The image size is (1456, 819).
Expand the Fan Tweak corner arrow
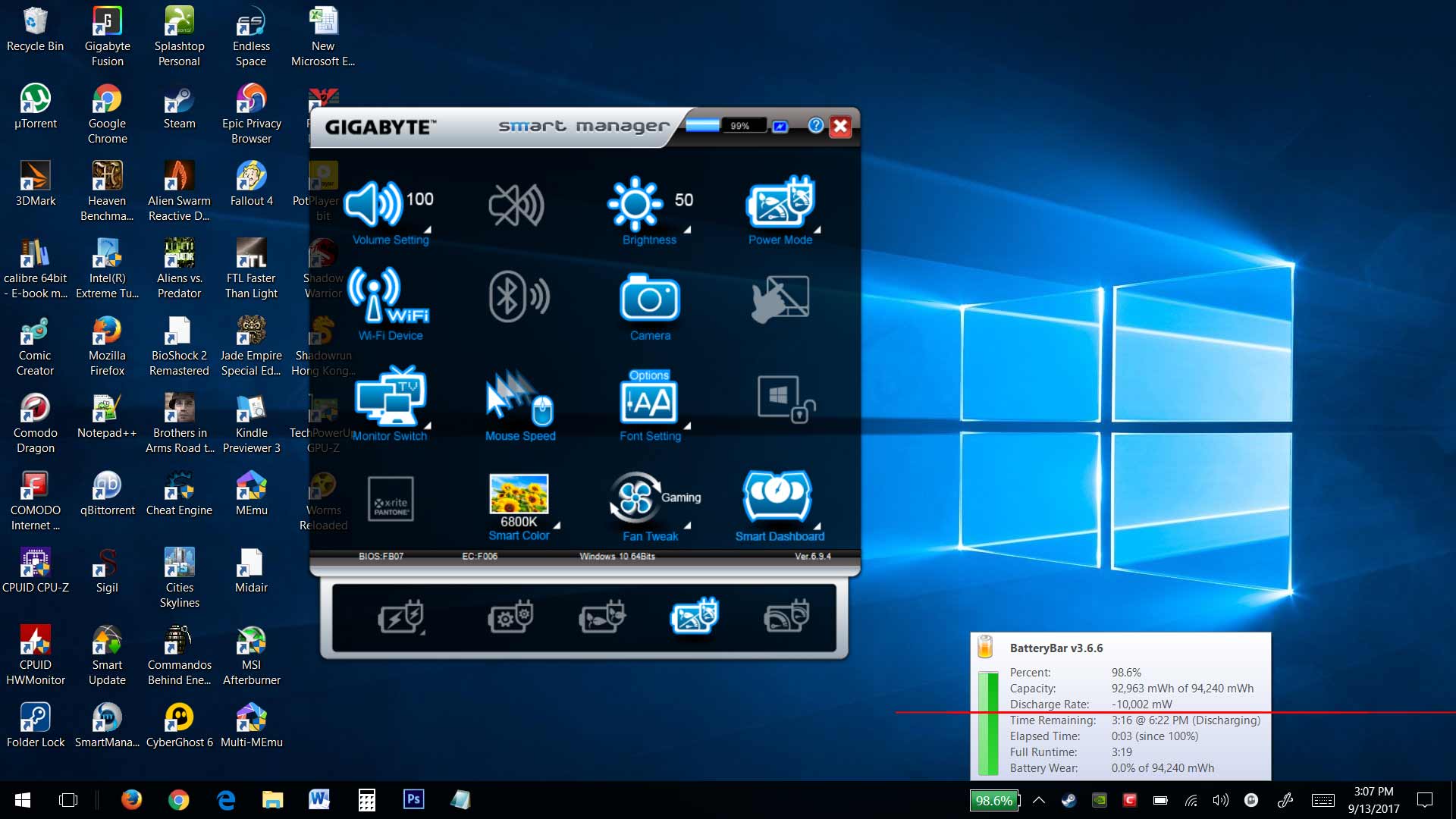click(687, 525)
